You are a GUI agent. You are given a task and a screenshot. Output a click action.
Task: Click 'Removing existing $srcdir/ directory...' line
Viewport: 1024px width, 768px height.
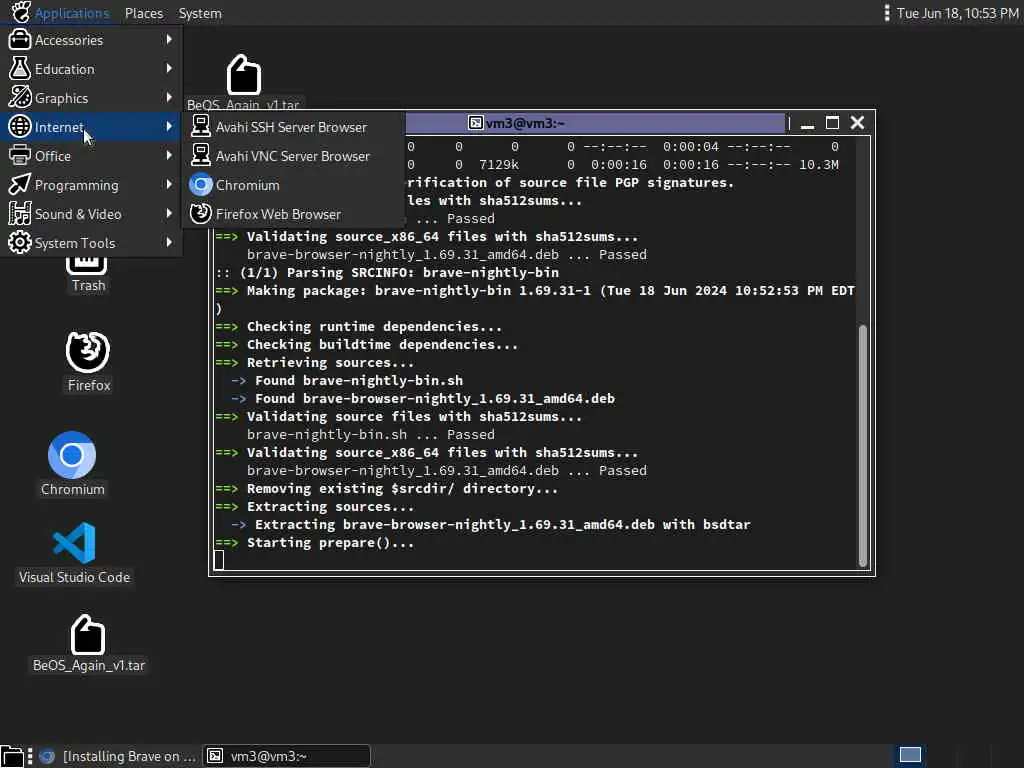pyautogui.click(x=387, y=488)
